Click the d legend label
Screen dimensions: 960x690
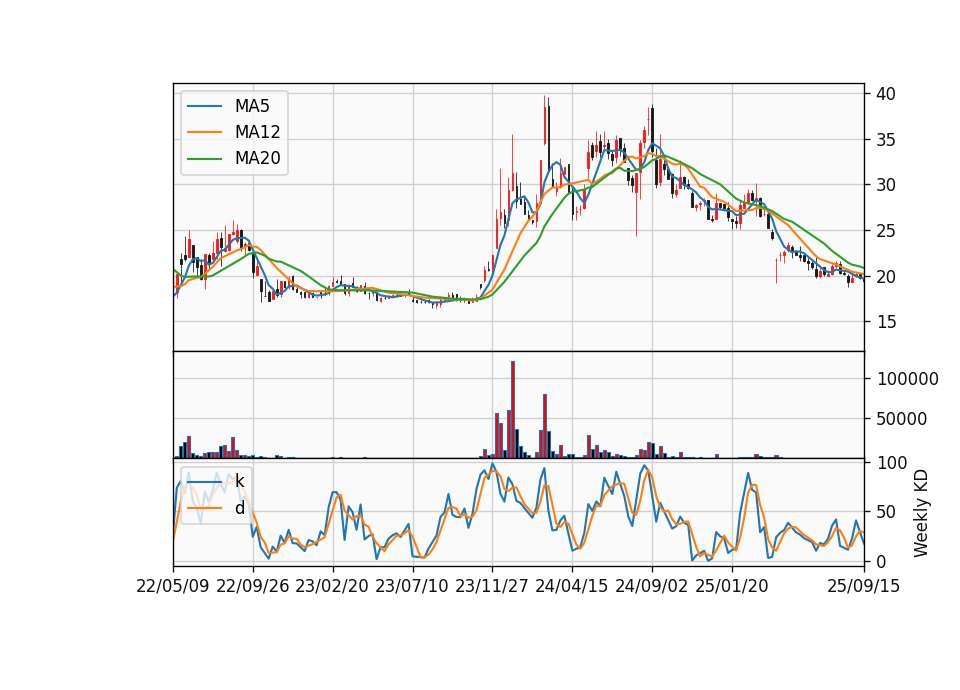tap(240, 508)
